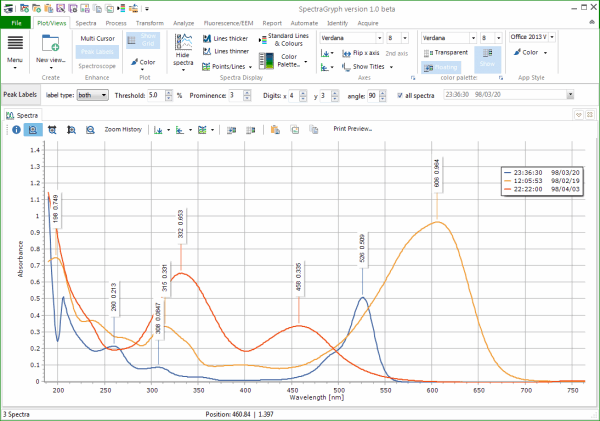
Task: Toggle the Show Grid button
Action: pyautogui.click(x=143, y=40)
